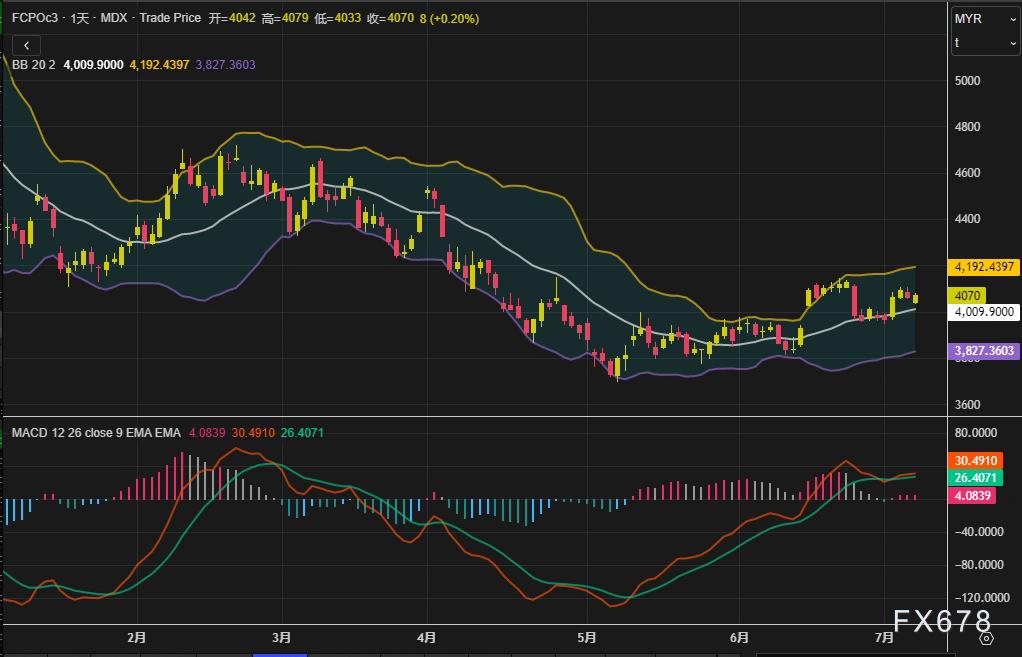Click the 4,192.4397 upper band price tag
The height and width of the screenshot is (657, 1022).
pyautogui.click(x=983, y=267)
